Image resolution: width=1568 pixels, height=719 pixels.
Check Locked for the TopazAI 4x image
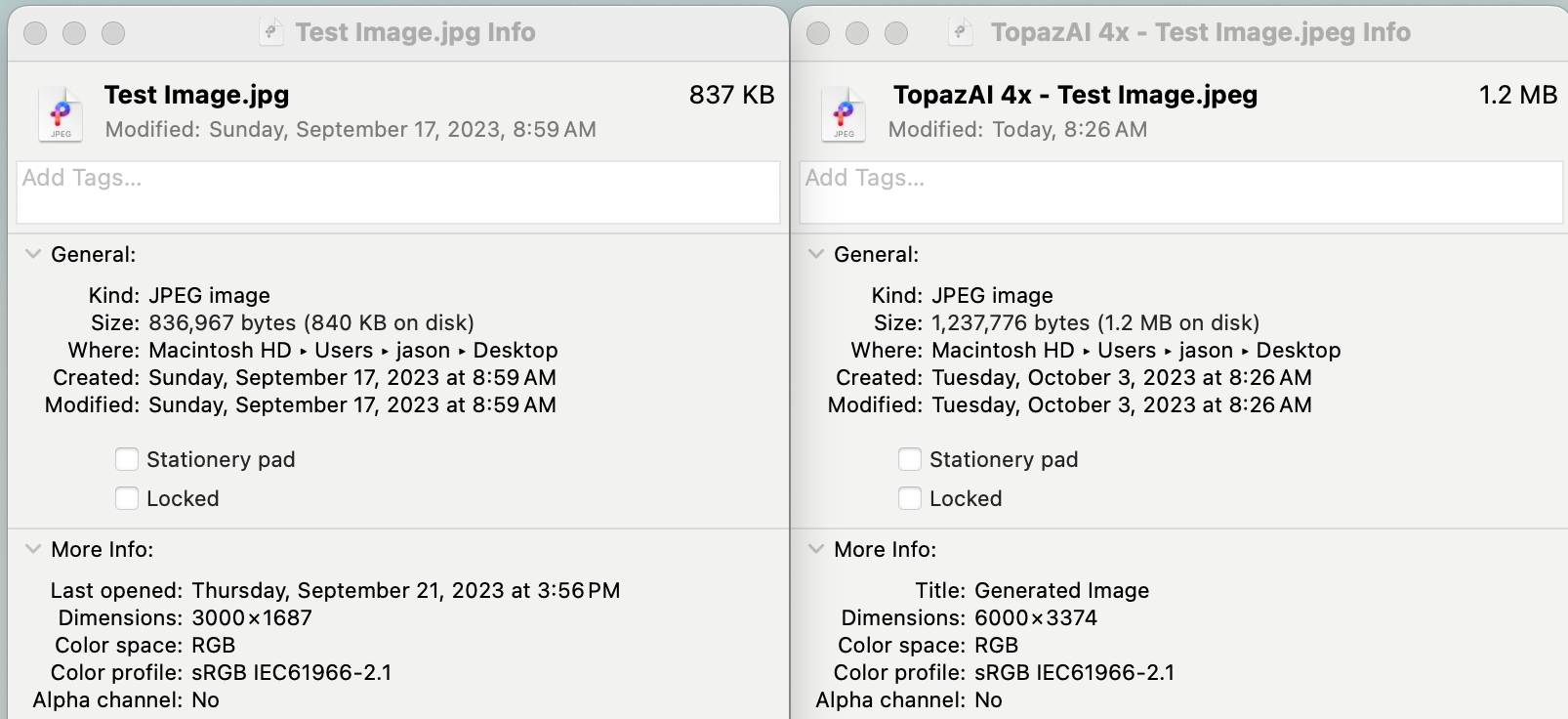[910, 498]
